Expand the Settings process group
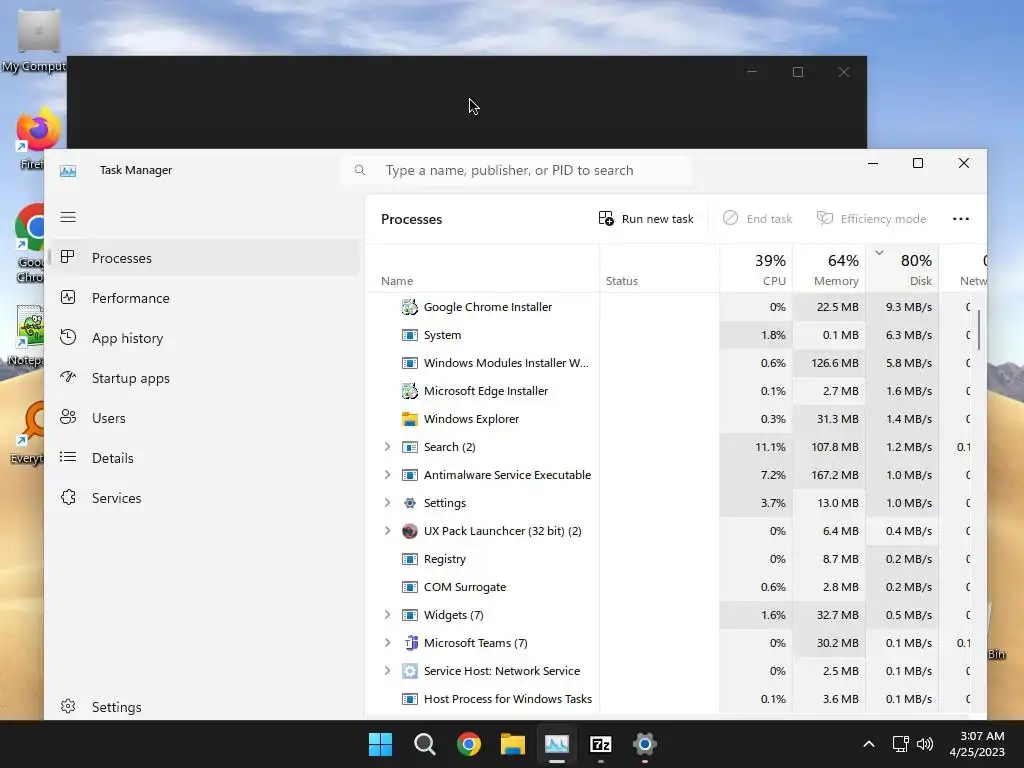The width and height of the screenshot is (1024, 768). coord(387,503)
